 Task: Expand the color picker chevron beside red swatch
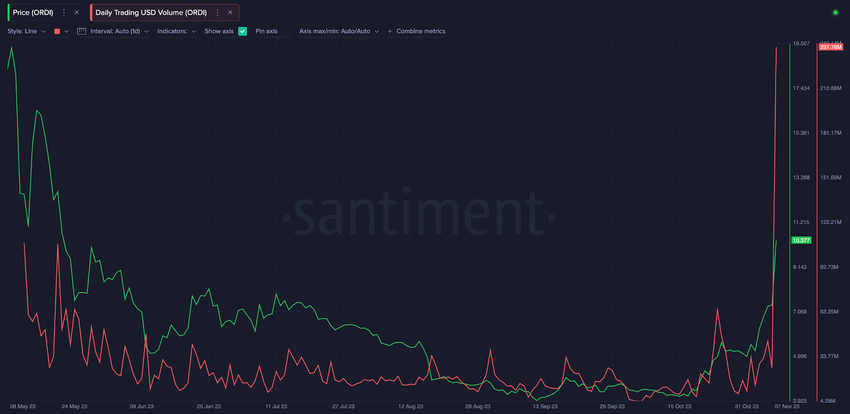(x=66, y=31)
